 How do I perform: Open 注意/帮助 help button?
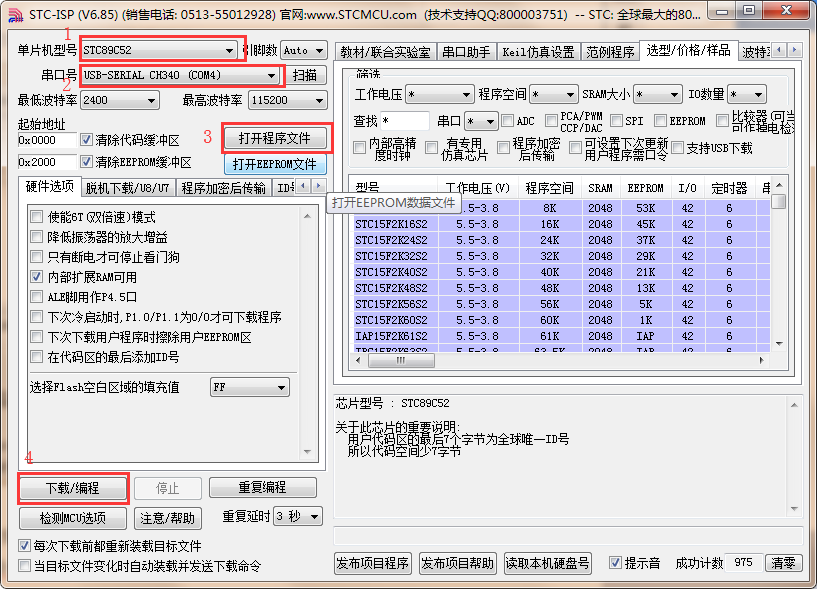168,518
